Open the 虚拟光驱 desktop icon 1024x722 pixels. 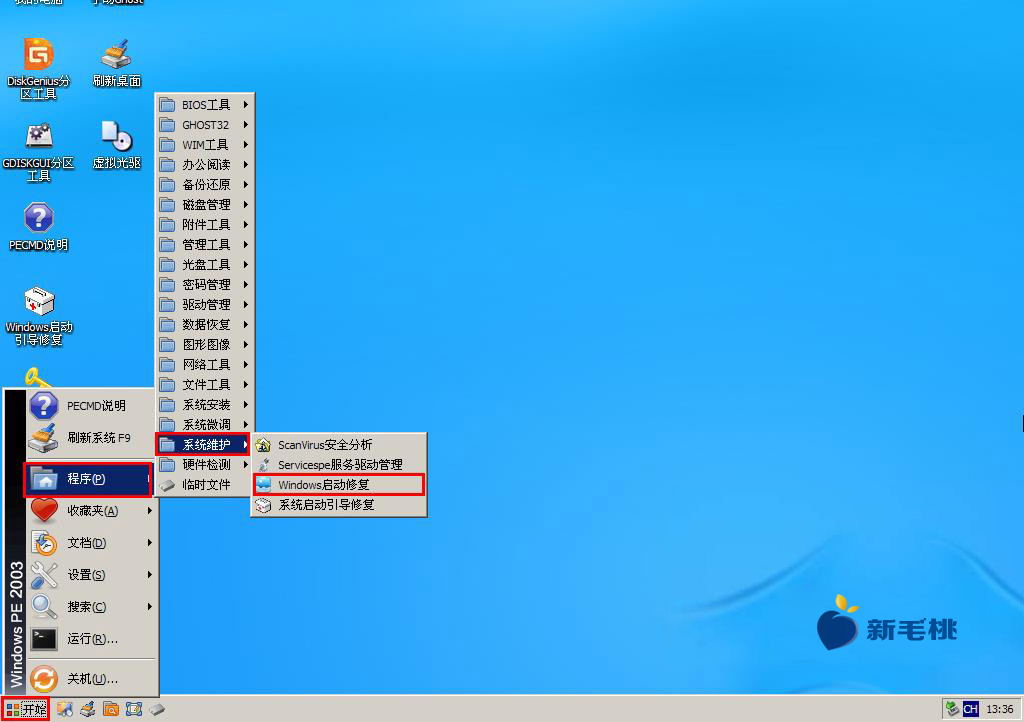click(116, 145)
